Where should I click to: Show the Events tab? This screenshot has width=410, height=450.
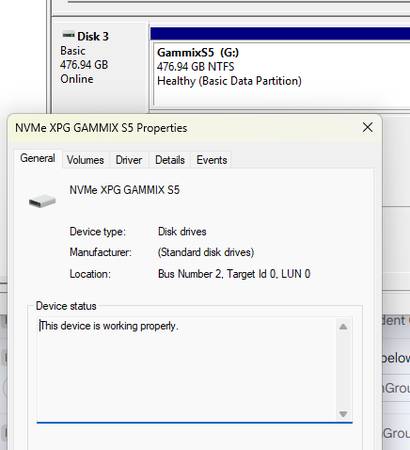coord(212,160)
